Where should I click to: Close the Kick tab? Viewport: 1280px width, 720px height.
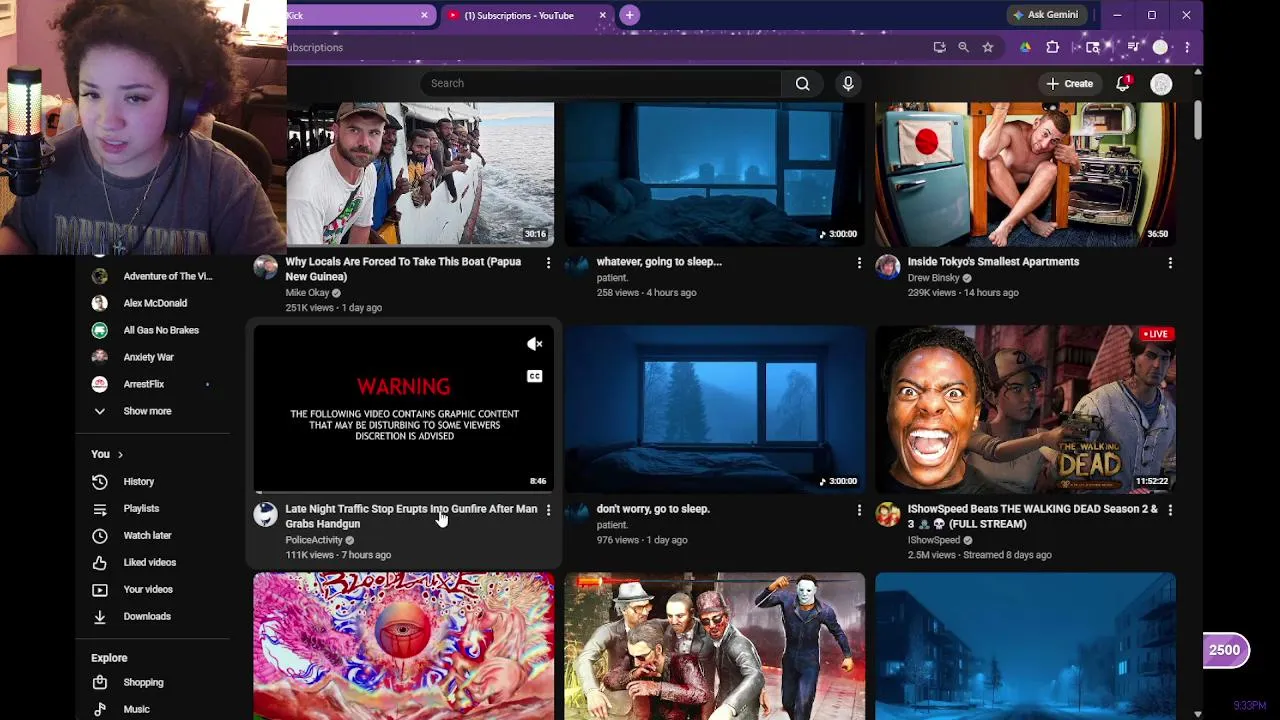(x=424, y=15)
